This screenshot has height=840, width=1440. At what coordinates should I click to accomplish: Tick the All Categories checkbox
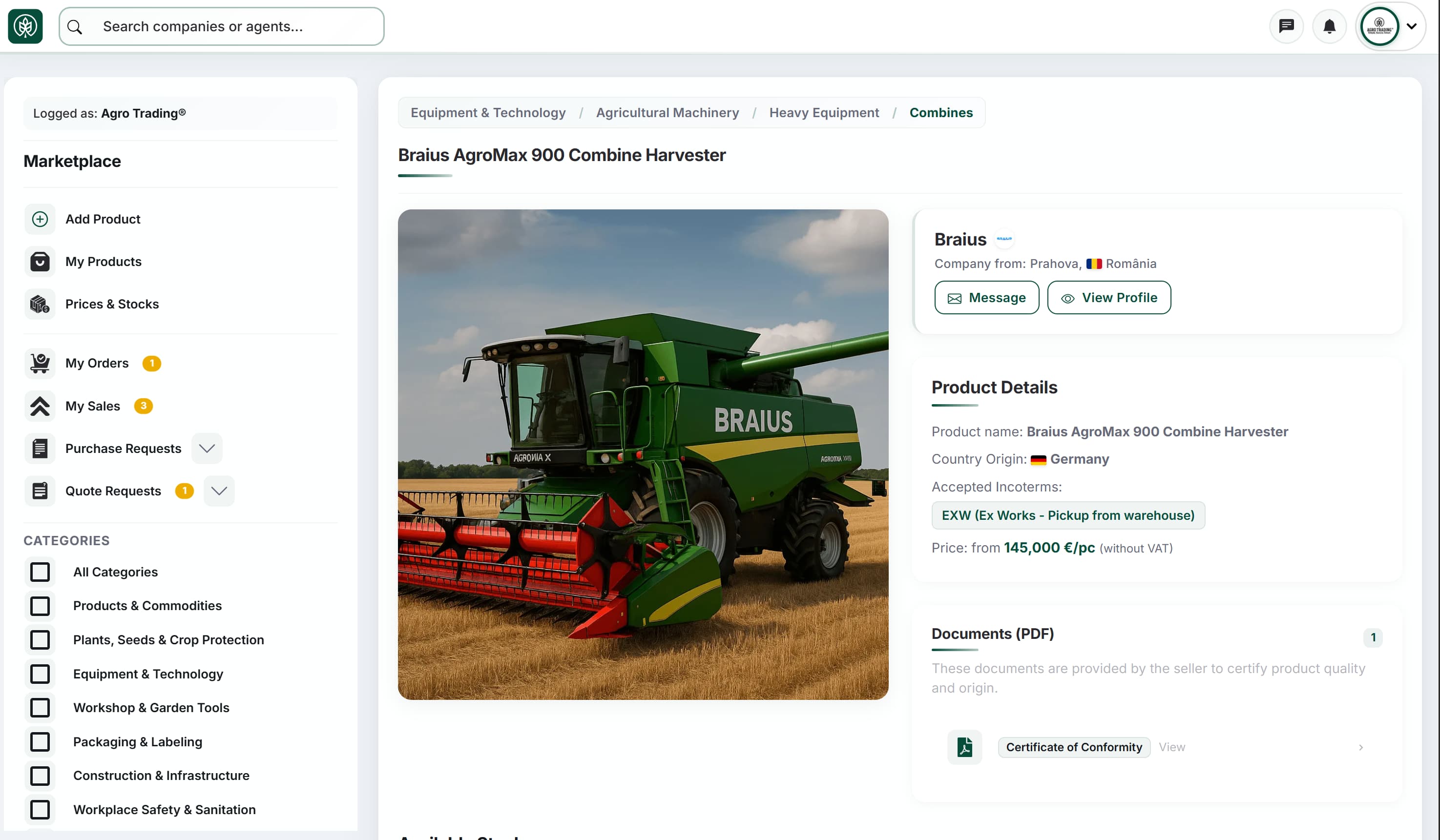pyautogui.click(x=40, y=572)
